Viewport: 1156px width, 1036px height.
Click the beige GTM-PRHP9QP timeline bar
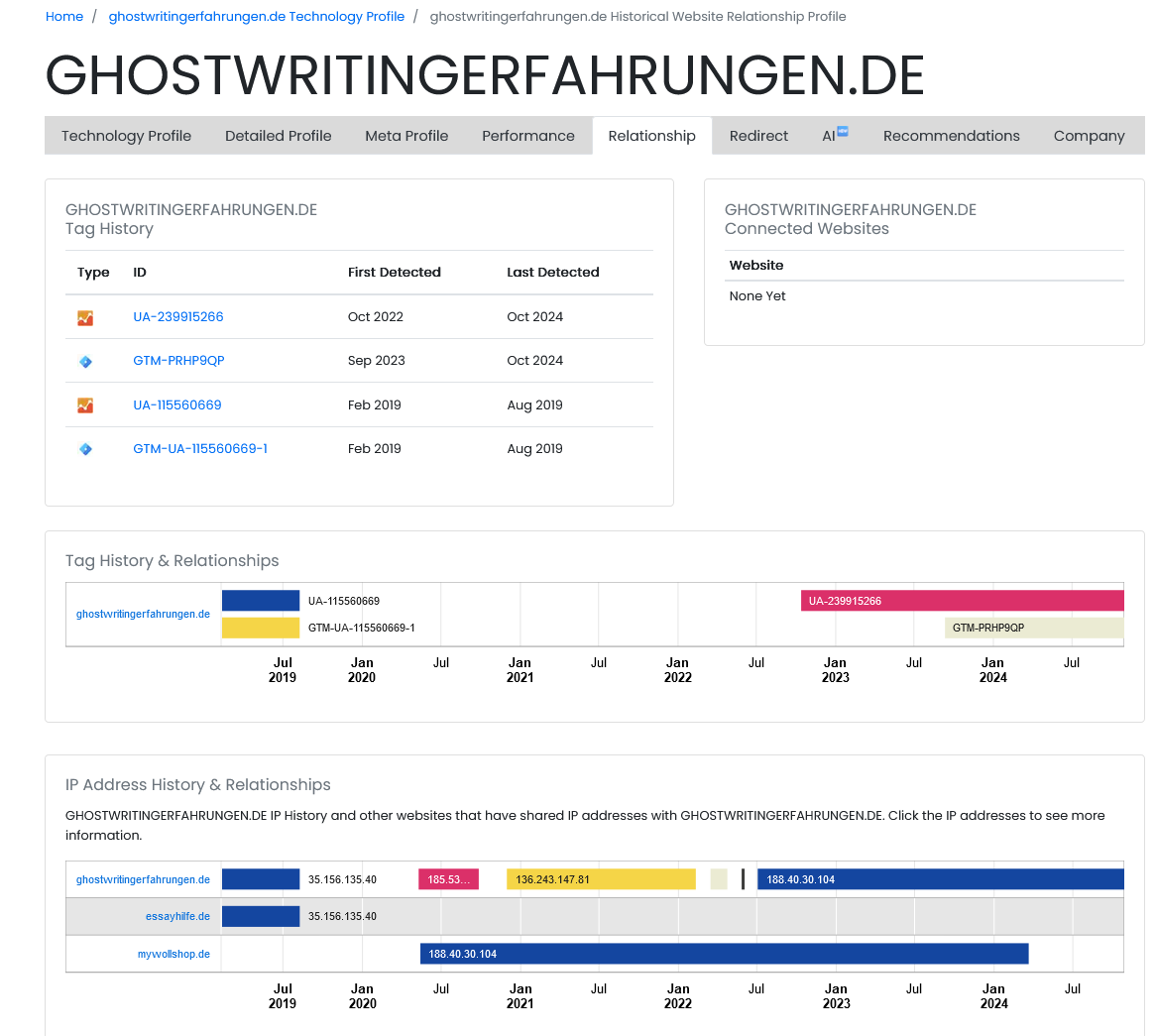point(1034,628)
